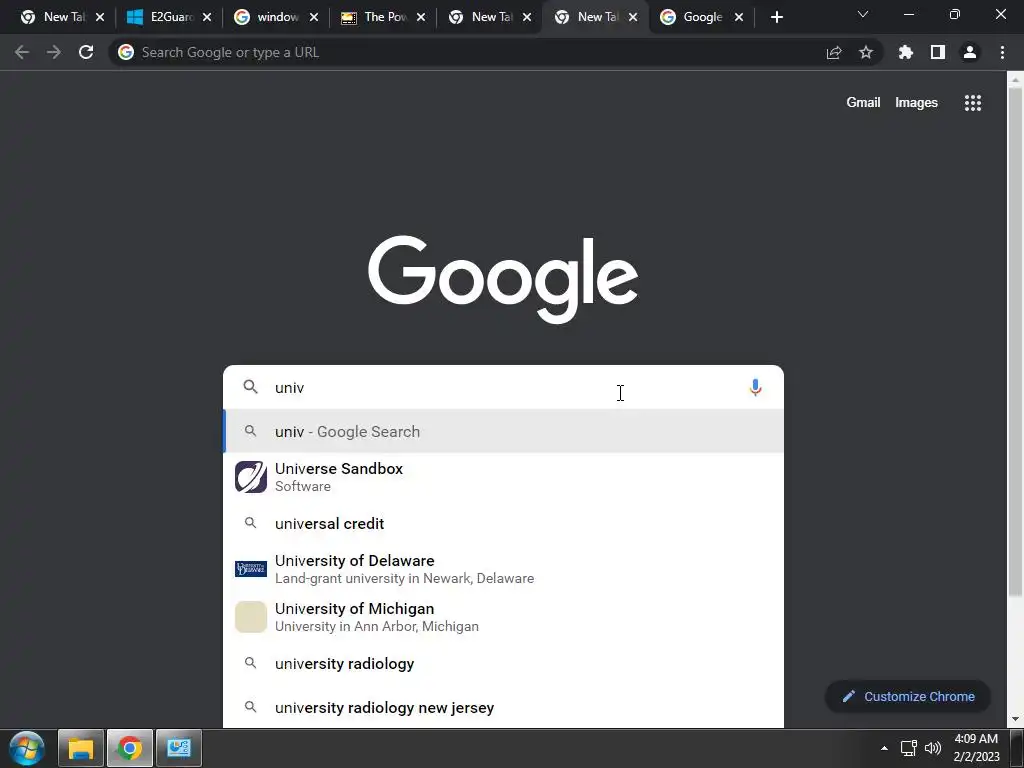Open the Windows Start button
This screenshot has width=1024, height=768.
click(x=27, y=748)
